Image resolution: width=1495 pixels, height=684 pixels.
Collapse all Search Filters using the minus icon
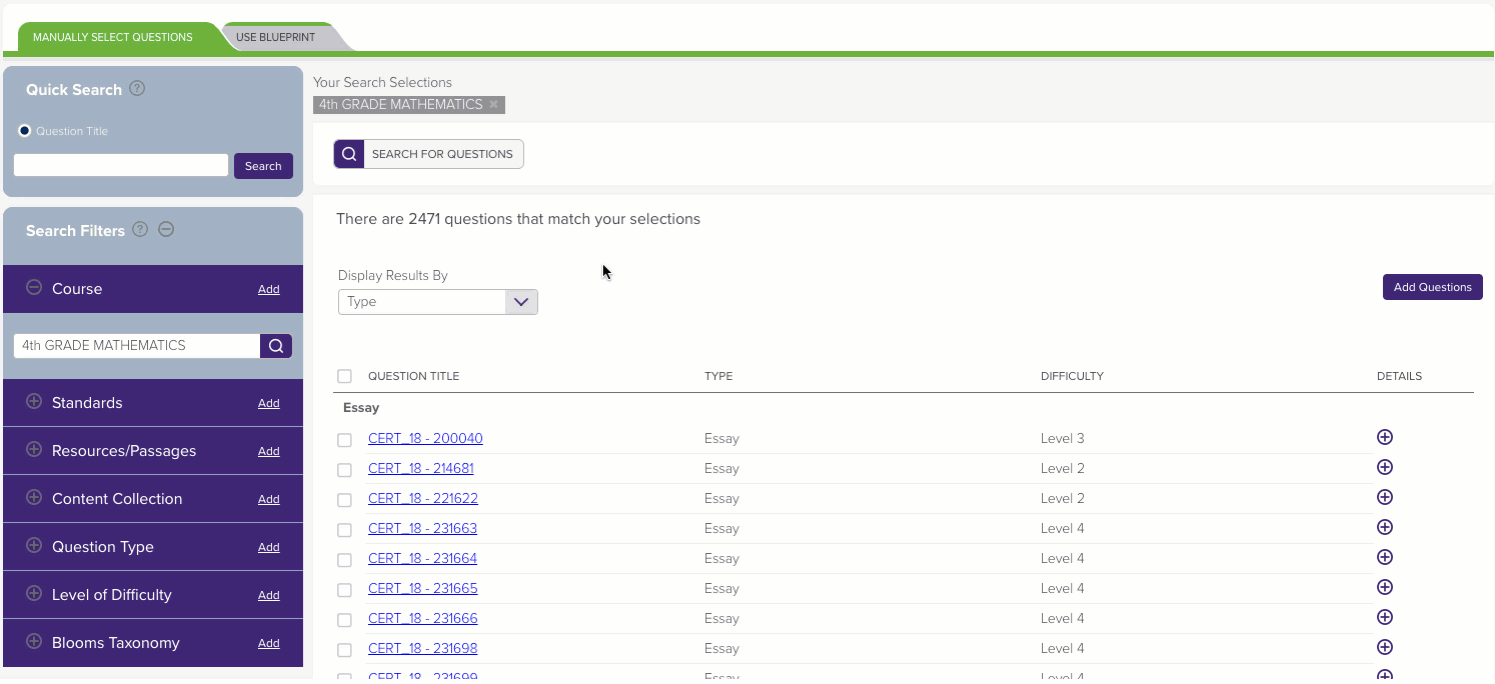167,229
